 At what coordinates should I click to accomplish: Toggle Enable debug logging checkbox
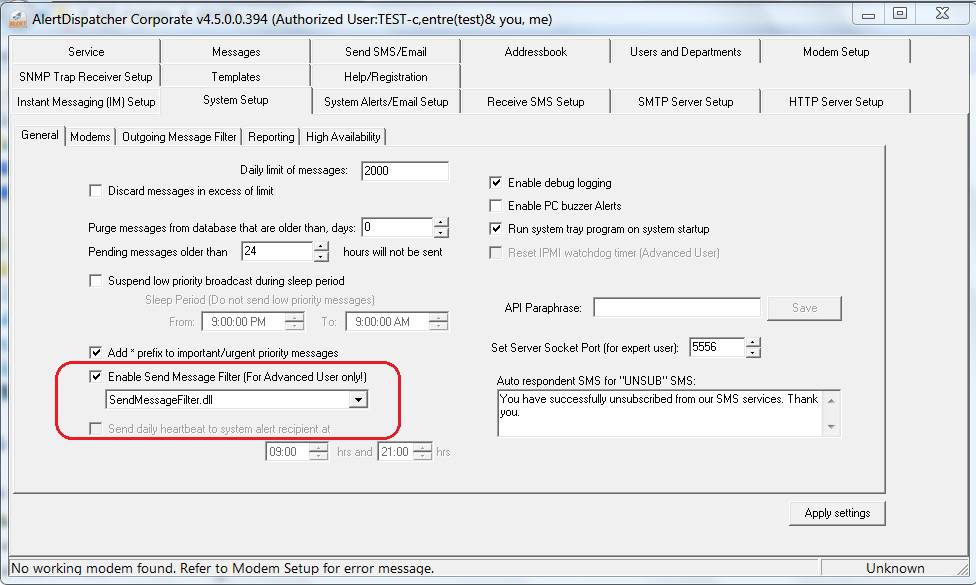[496, 182]
